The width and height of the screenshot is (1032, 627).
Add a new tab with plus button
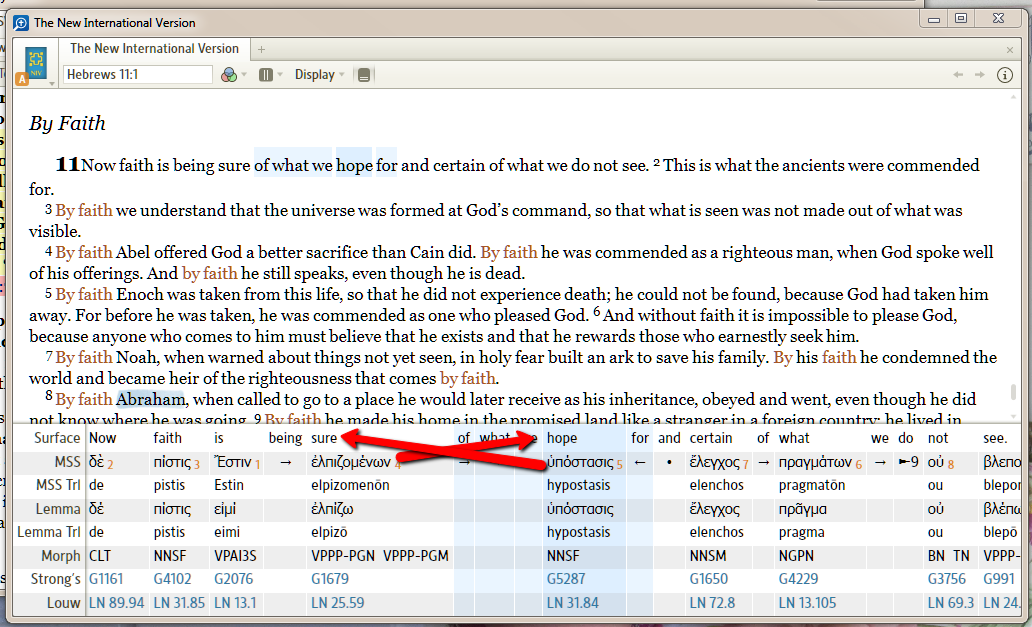coord(261,49)
